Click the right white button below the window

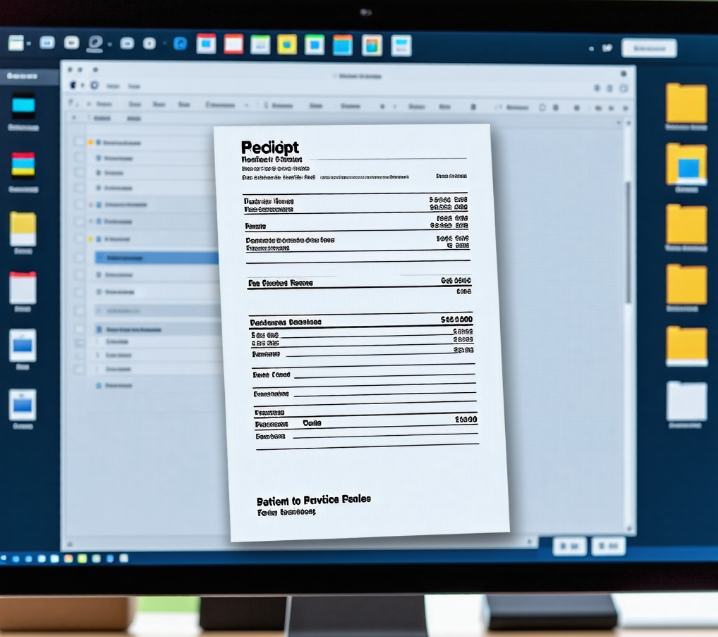[608, 546]
